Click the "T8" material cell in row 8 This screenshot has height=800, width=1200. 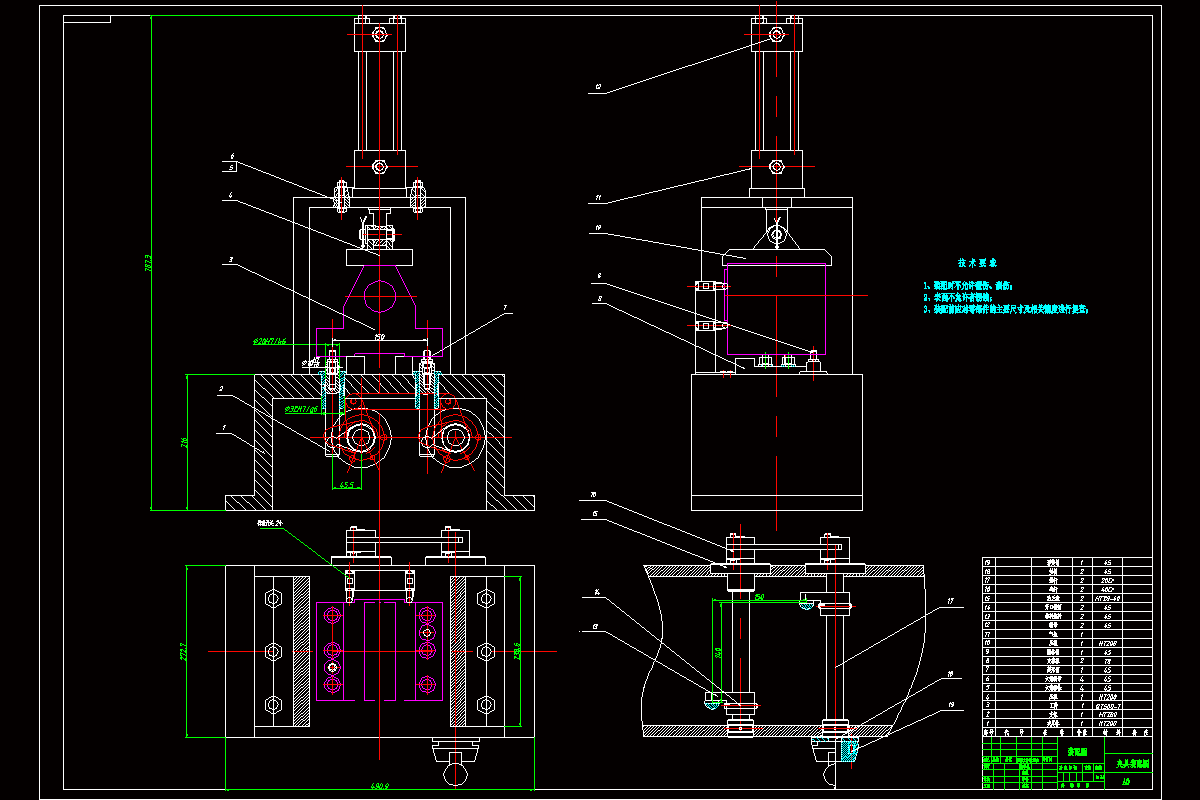[1108, 661]
